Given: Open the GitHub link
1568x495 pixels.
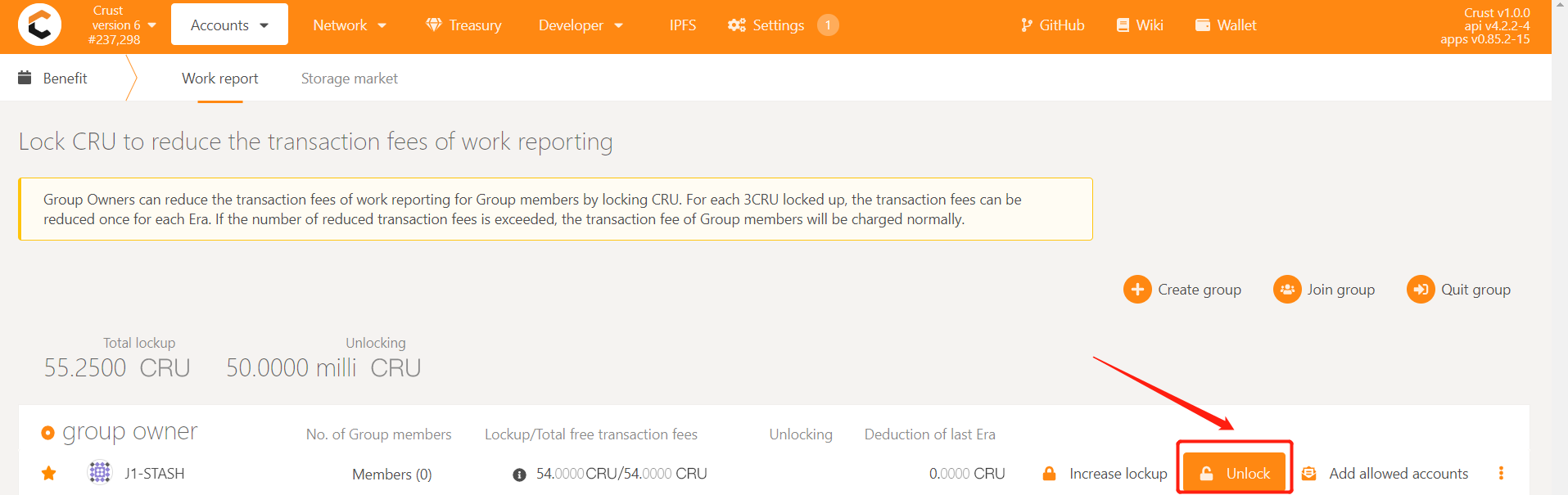Looking at the screenshot, I should 1052,25.
